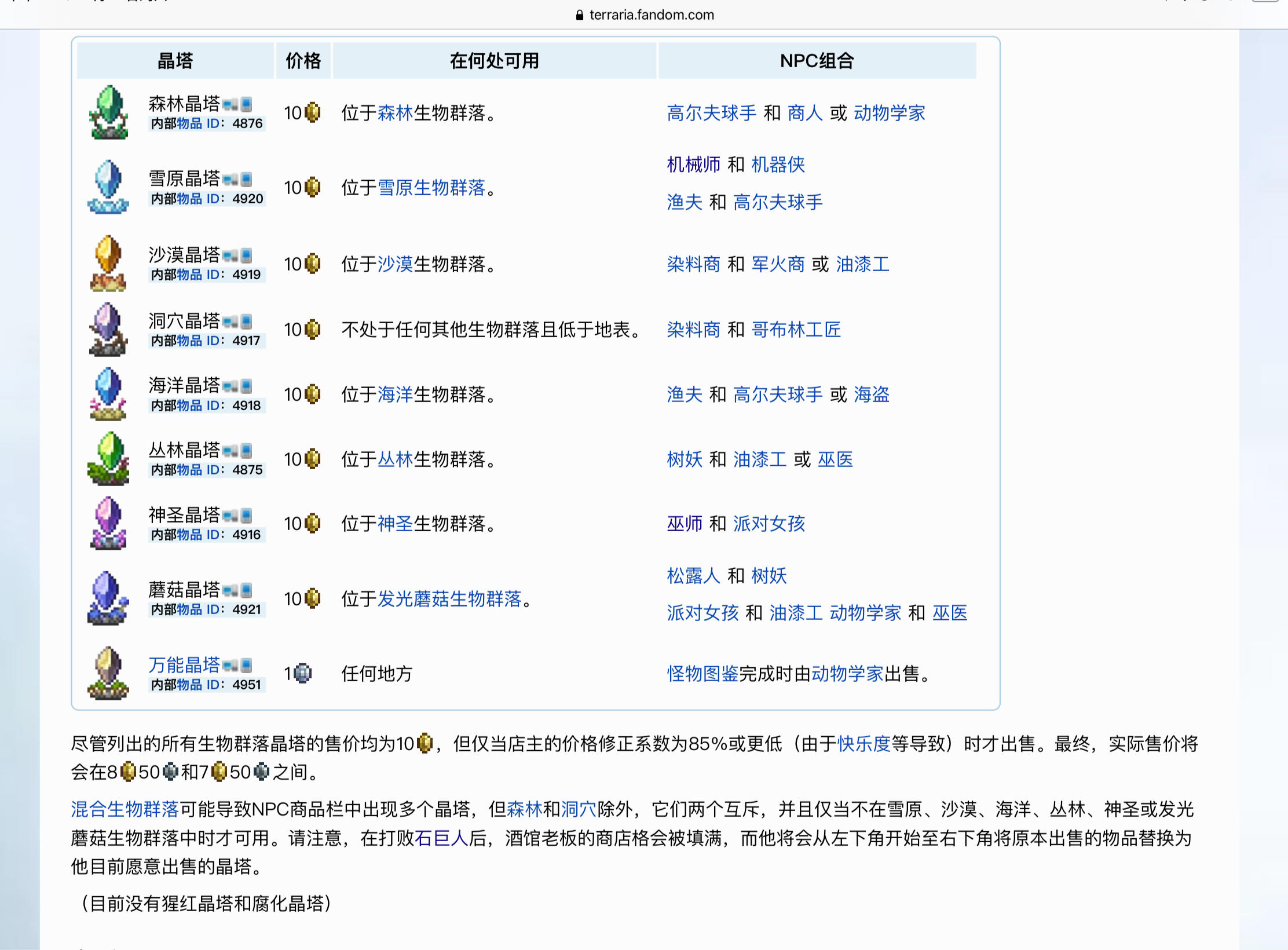Click the gold coin icon in 神圣晶塔 price
The image size is (1288, 950).
(313, 523)
